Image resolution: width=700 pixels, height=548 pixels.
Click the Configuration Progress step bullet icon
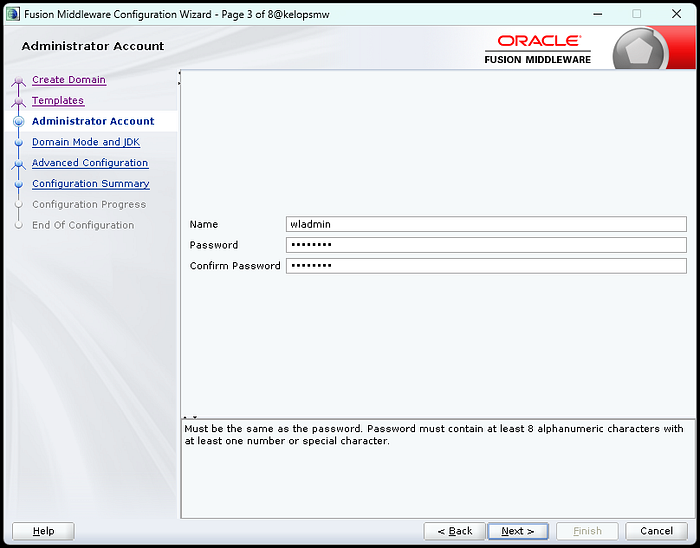pos(18,204)
